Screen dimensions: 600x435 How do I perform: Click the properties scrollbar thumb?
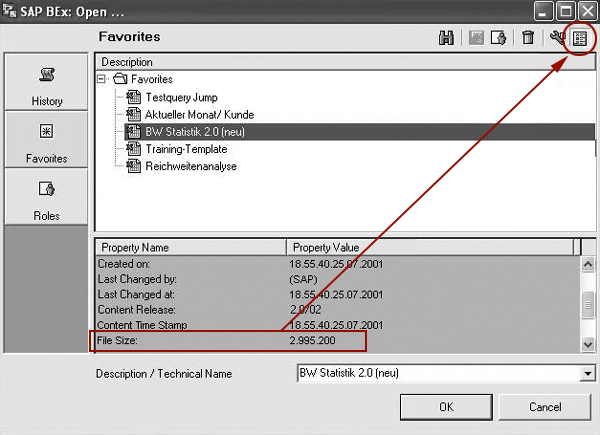[x=588, y=305]
